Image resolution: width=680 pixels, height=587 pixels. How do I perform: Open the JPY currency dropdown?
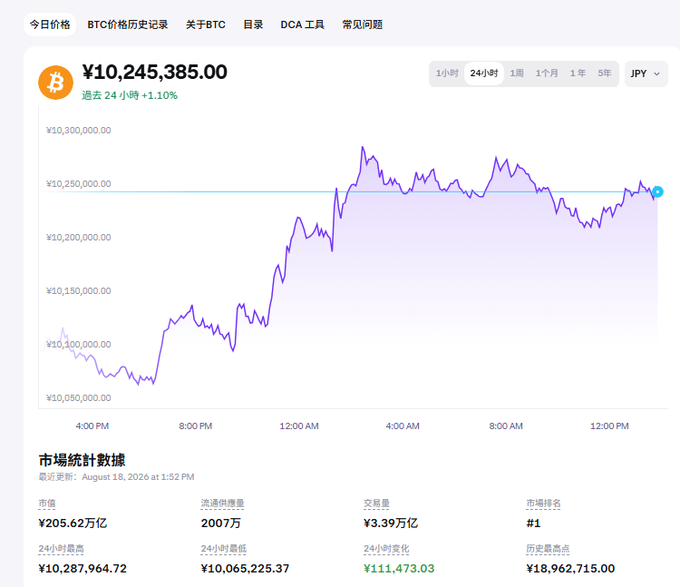pyautogui.click(x=646, y=74)
